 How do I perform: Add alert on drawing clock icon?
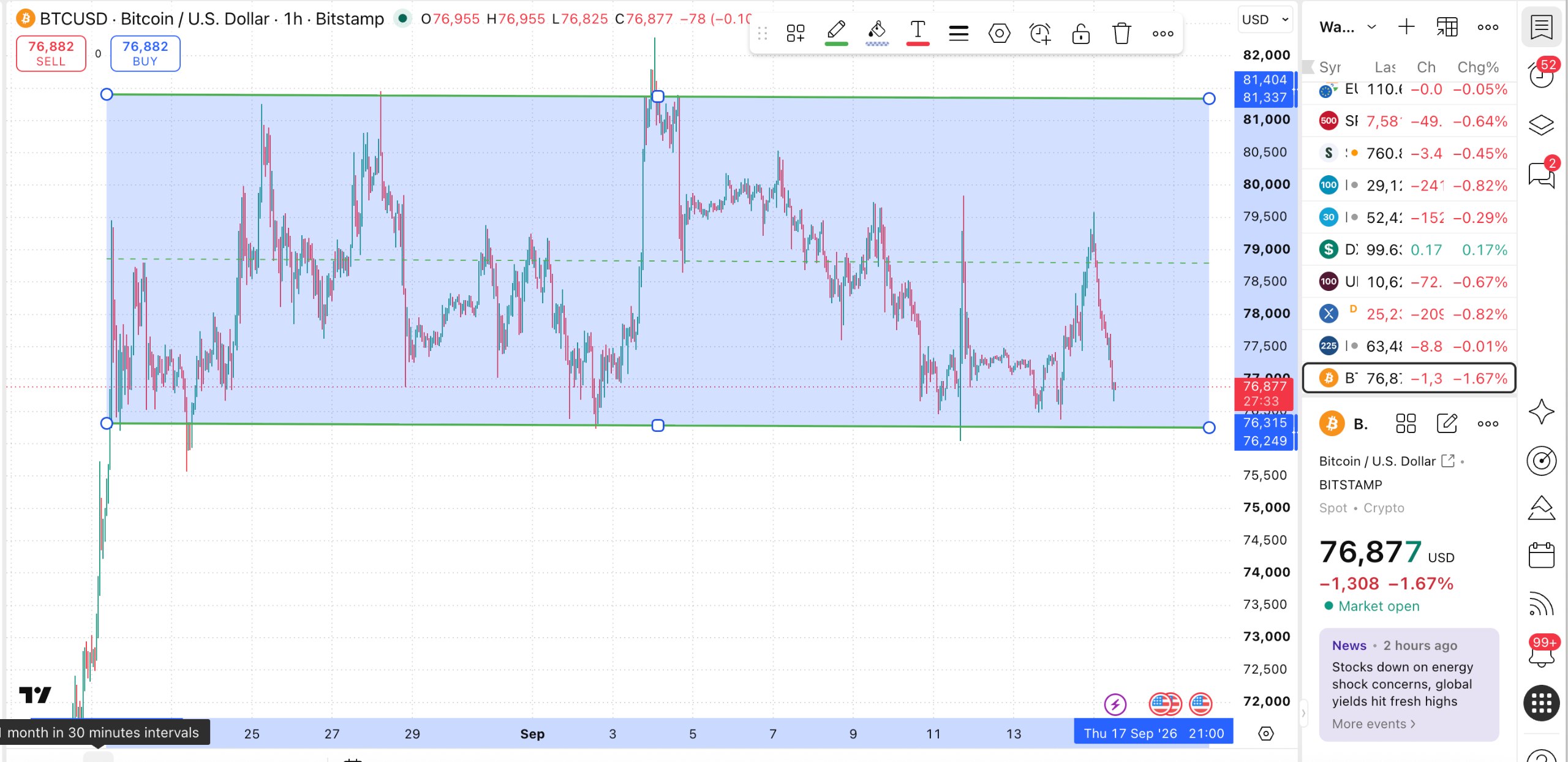click(1040, 33)
